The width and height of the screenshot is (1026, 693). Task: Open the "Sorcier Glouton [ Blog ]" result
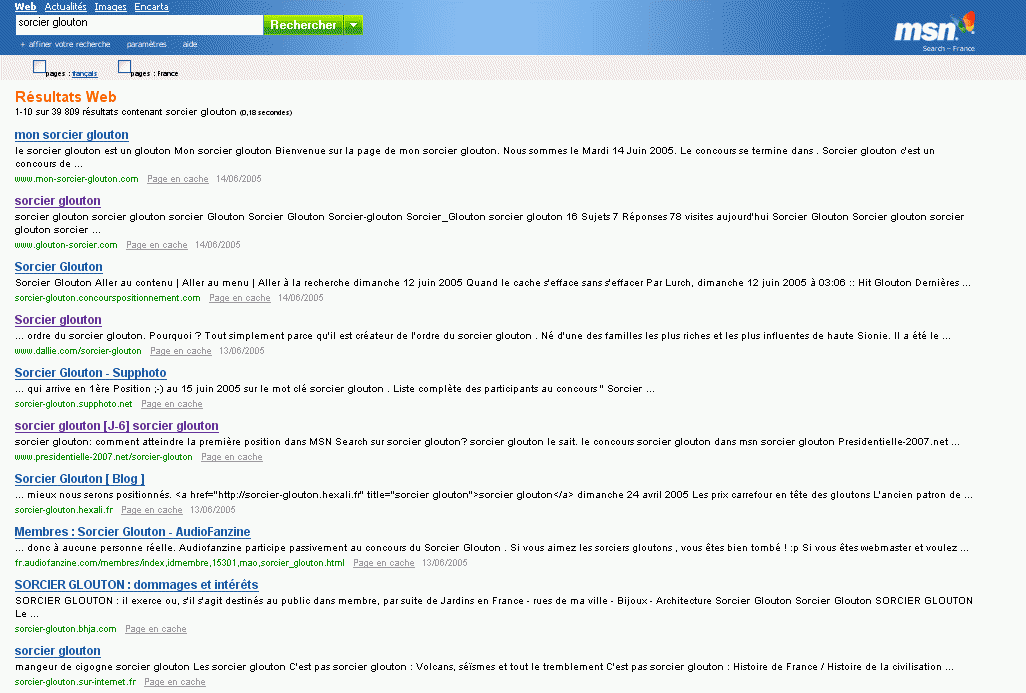79,478
